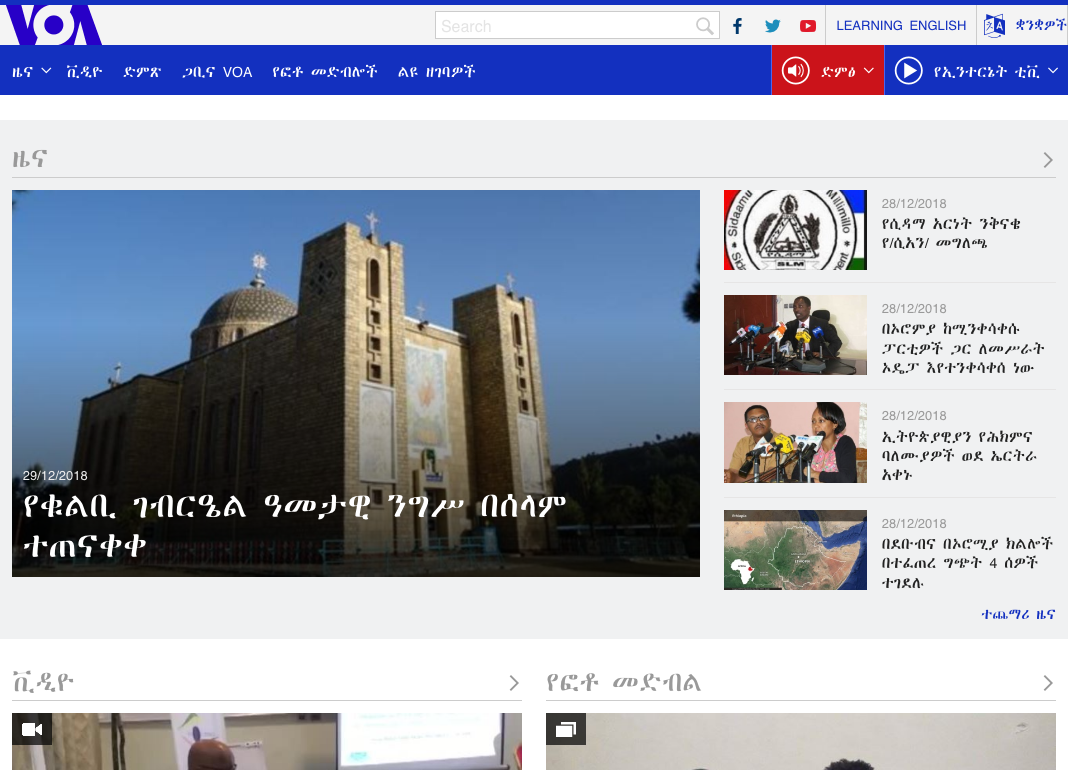
Task: Click the arrow beside the ዜና section header
Action: (x=1048, y=160)
